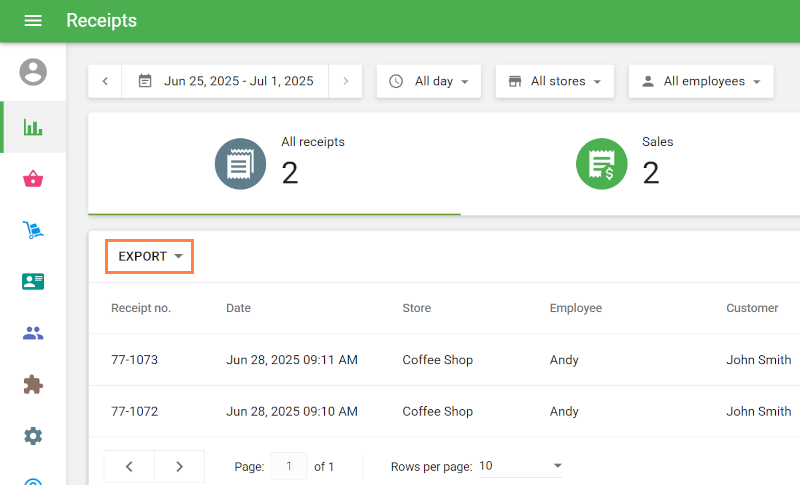The width and height of the screenshot is (800, 485).
Task: Click the green Sales receipt icon
Action: click(602, 164)
